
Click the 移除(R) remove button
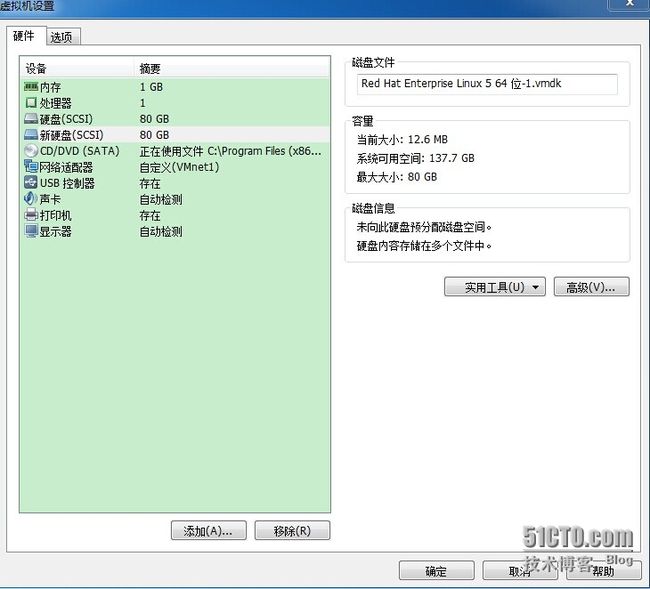tap(292, 531)
